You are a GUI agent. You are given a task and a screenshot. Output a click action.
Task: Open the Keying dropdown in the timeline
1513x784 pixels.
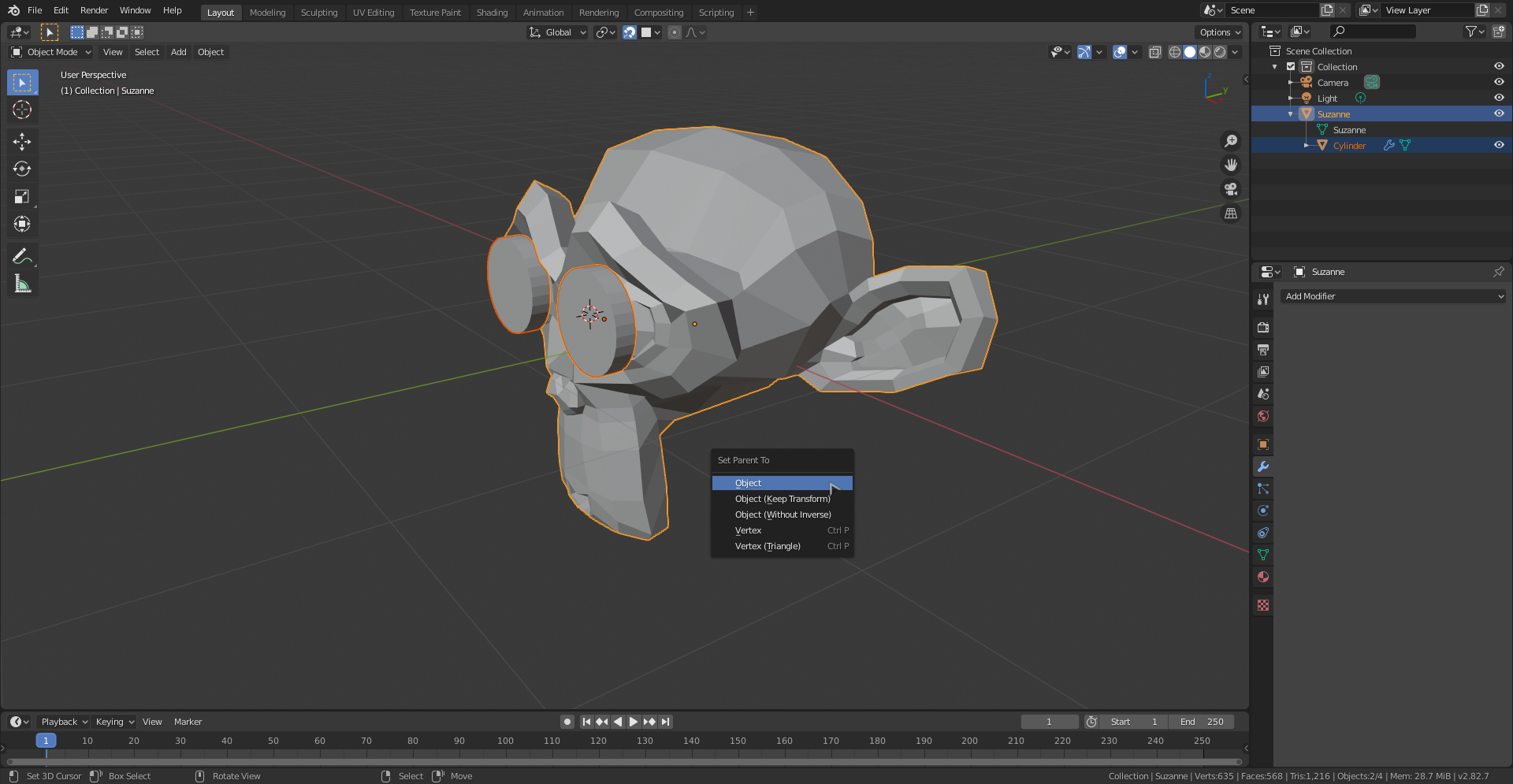tap(114, 722)
